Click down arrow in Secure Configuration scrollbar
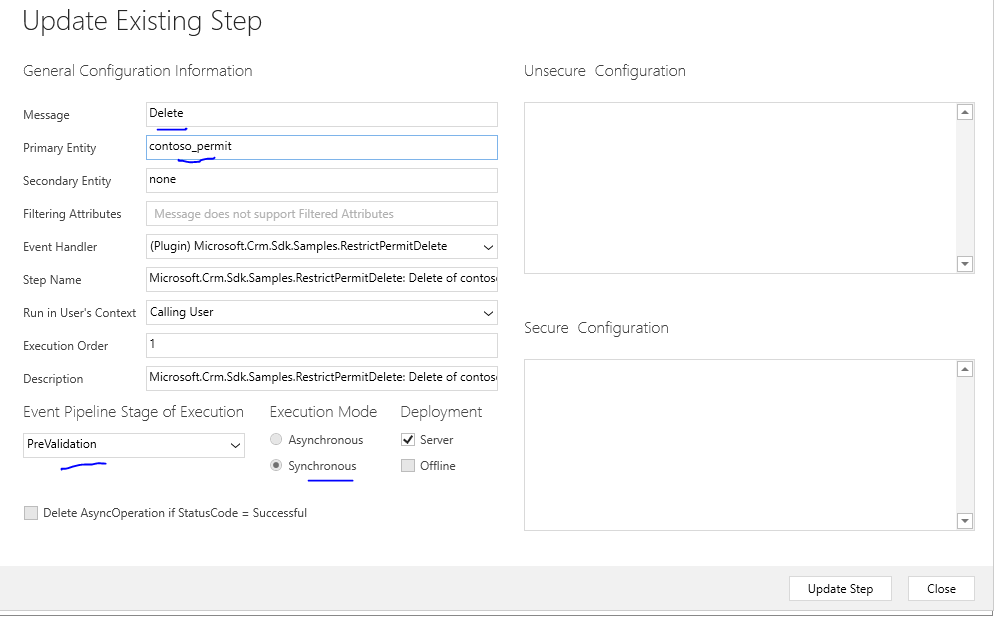Image resolution: width=995 pixels, height=620 pixels. (965, 521)
